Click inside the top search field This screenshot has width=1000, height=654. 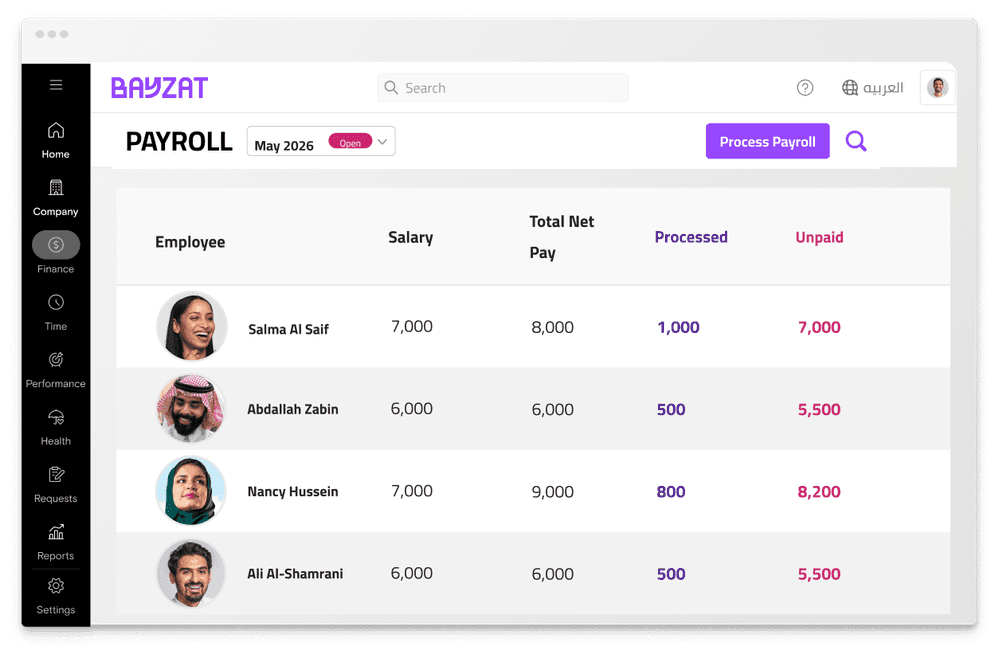click(503, 88)
